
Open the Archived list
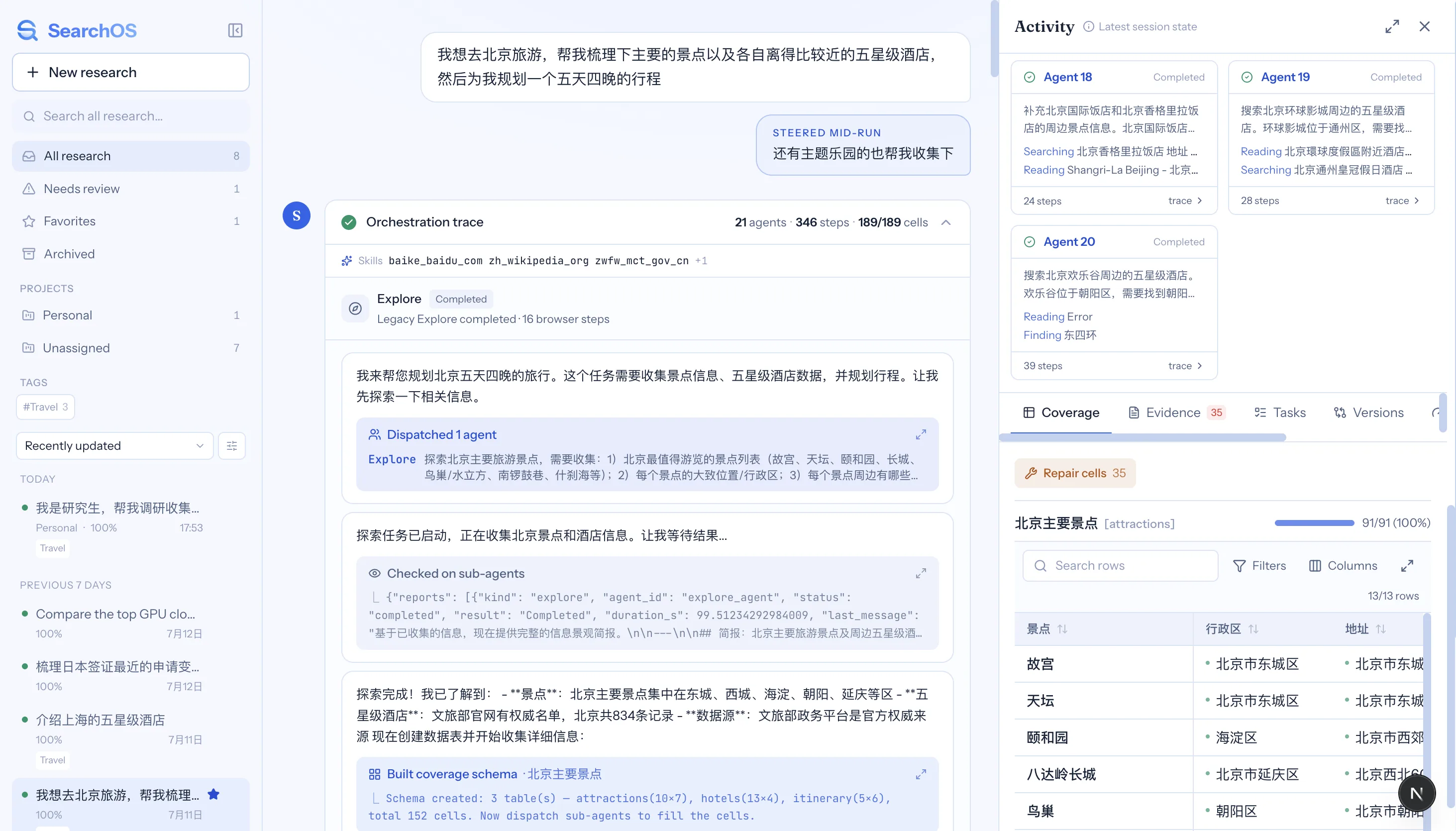click(x=131, y=254)
